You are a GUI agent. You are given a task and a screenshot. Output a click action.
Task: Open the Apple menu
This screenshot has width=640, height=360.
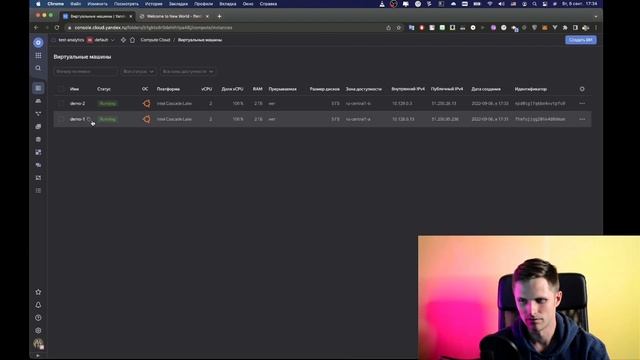tap(38, 4)
